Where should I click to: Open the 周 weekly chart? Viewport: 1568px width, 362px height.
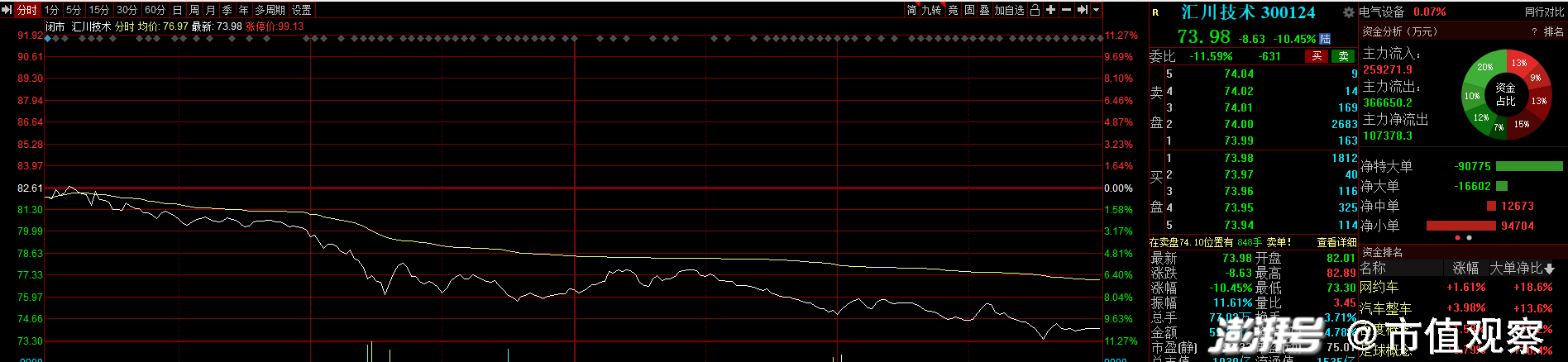(194, 10)
